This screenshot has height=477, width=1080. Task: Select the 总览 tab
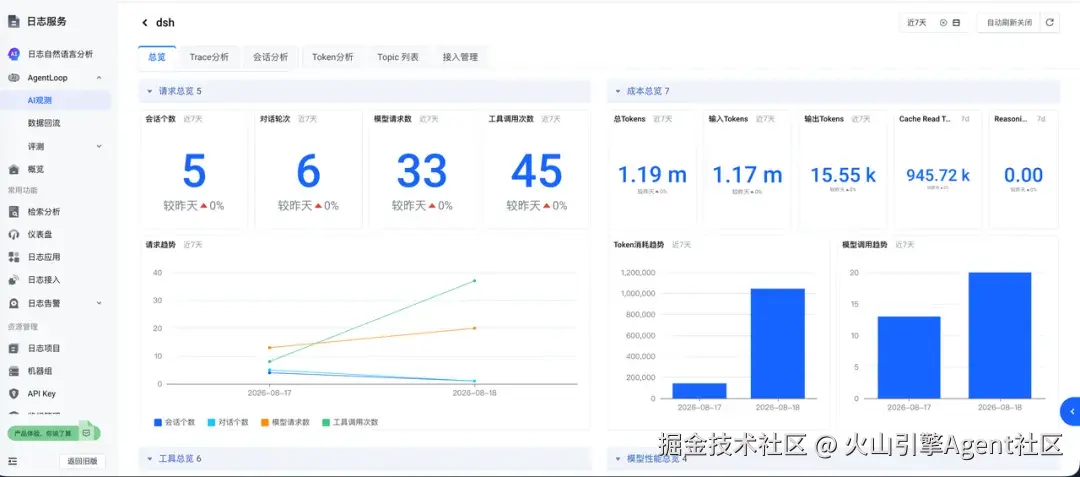click(x=157, y=57)
